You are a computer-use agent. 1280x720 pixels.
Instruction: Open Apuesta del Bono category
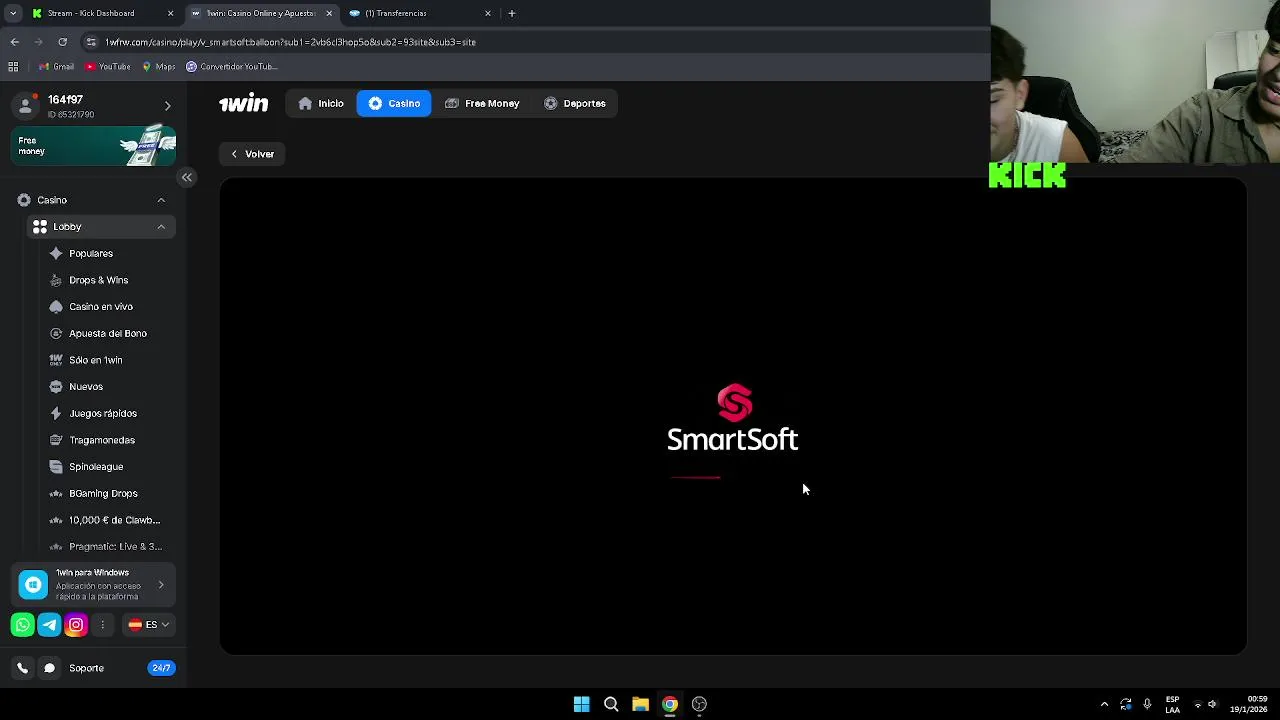pyautogui.click(x=107, y=333)
